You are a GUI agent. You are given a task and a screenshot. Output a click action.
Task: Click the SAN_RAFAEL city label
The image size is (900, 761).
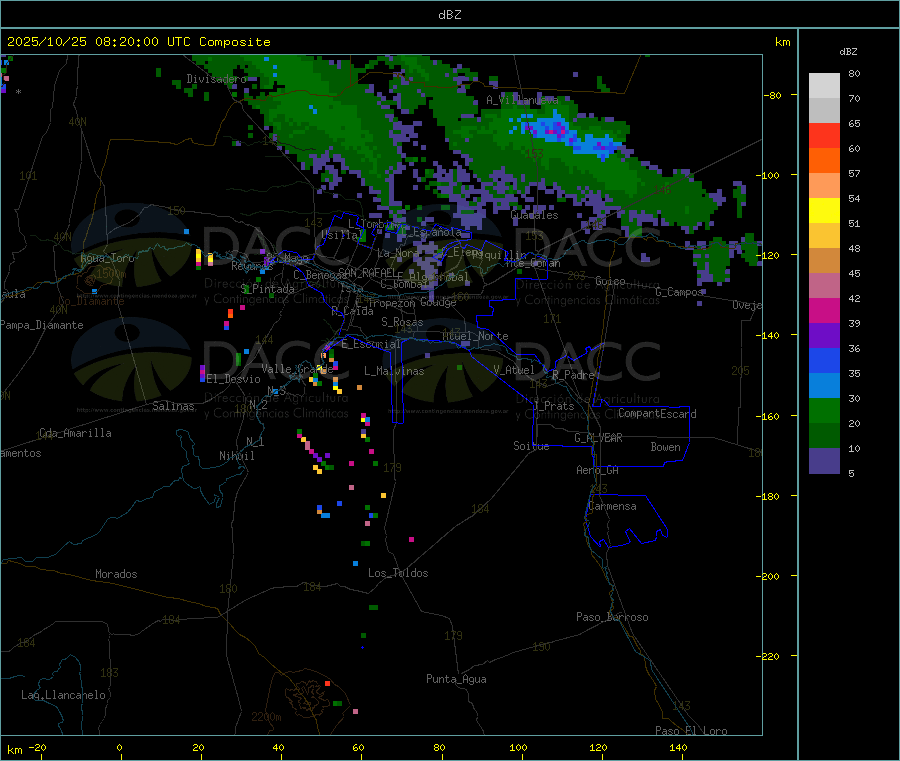[x=367, y=272]
